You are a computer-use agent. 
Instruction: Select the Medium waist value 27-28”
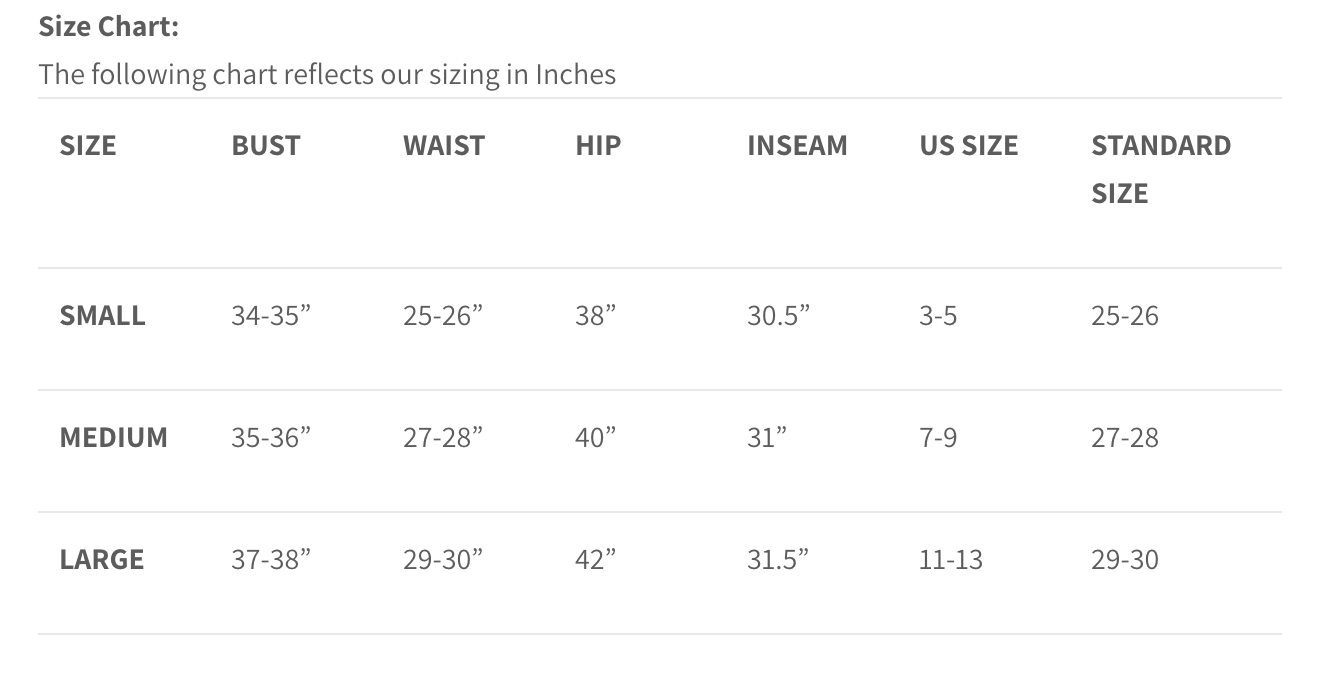pyautogui.click(x=443, y=438)
